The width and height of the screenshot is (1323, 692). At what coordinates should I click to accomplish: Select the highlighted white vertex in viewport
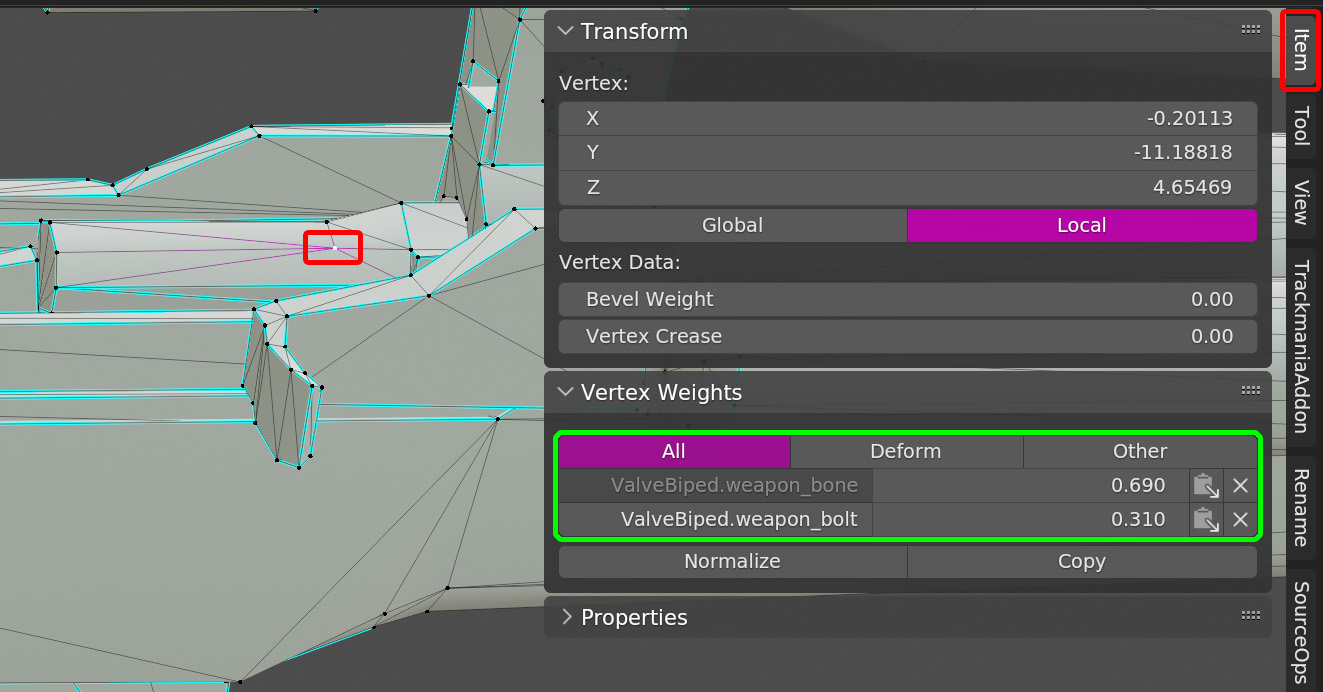tap(334, 247)
